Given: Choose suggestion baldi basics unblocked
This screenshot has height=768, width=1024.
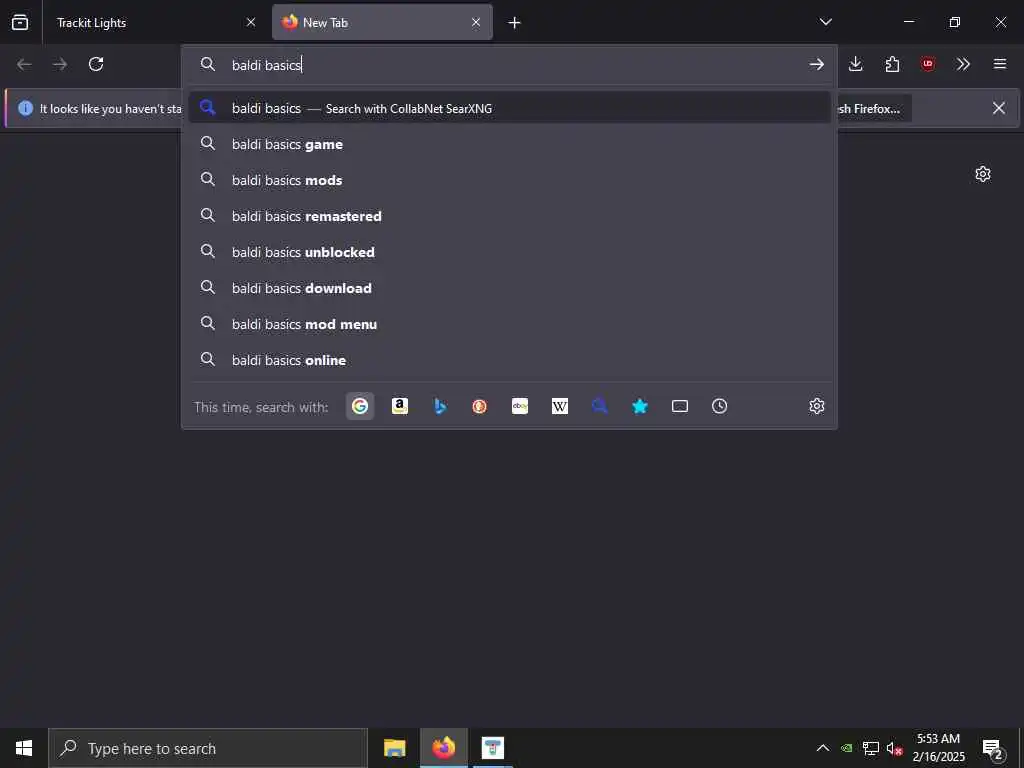Looking at the screenshot, I should pos(509,251).
